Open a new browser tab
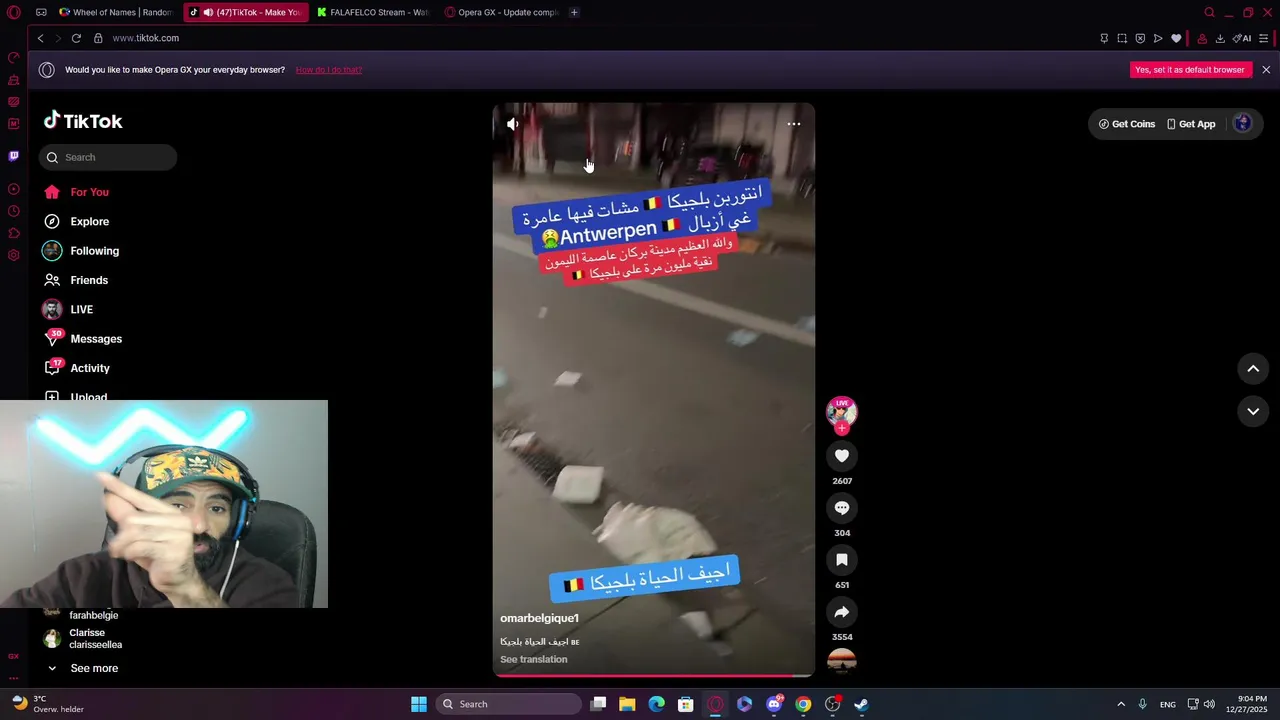The image size is (1280, 720). pyautogui.click(x=574, y=12)
